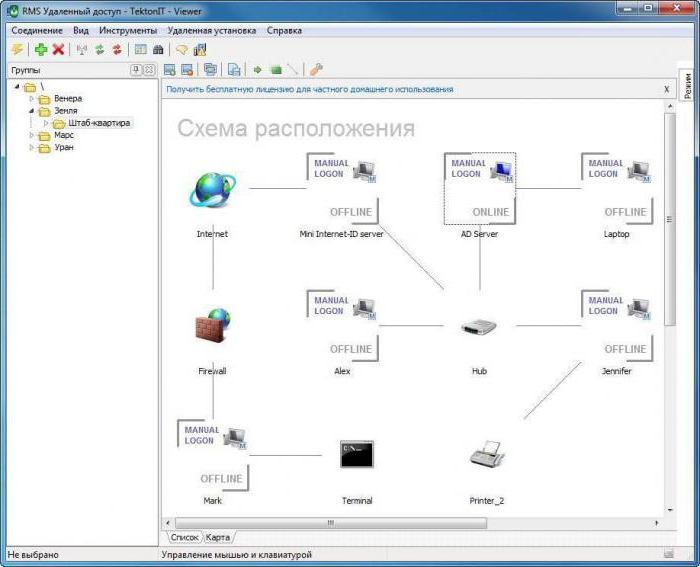This screenshot has height=567, width=700.
Task: Select the Уран group
Action: pyautogui.click(x=64, y=147)
